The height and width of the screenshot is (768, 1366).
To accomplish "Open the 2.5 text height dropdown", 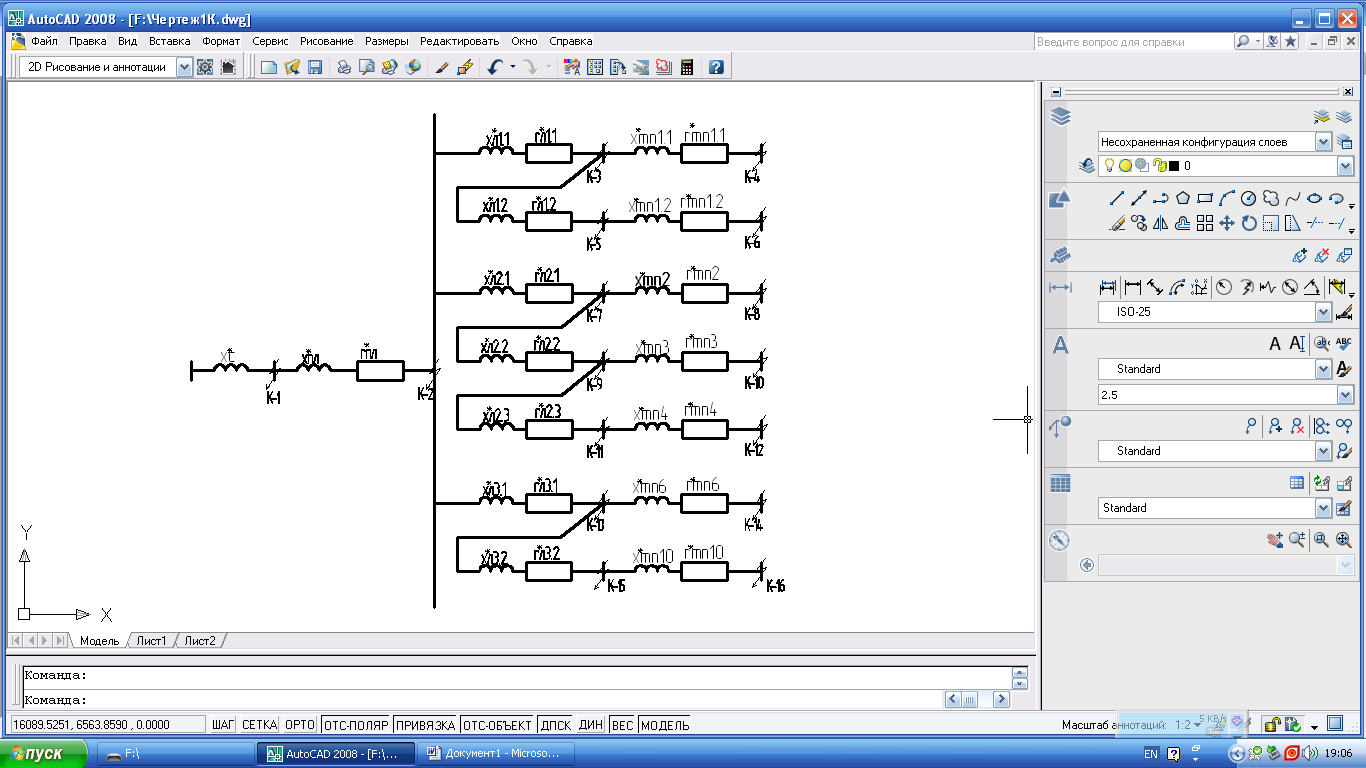I will 1345,395.
